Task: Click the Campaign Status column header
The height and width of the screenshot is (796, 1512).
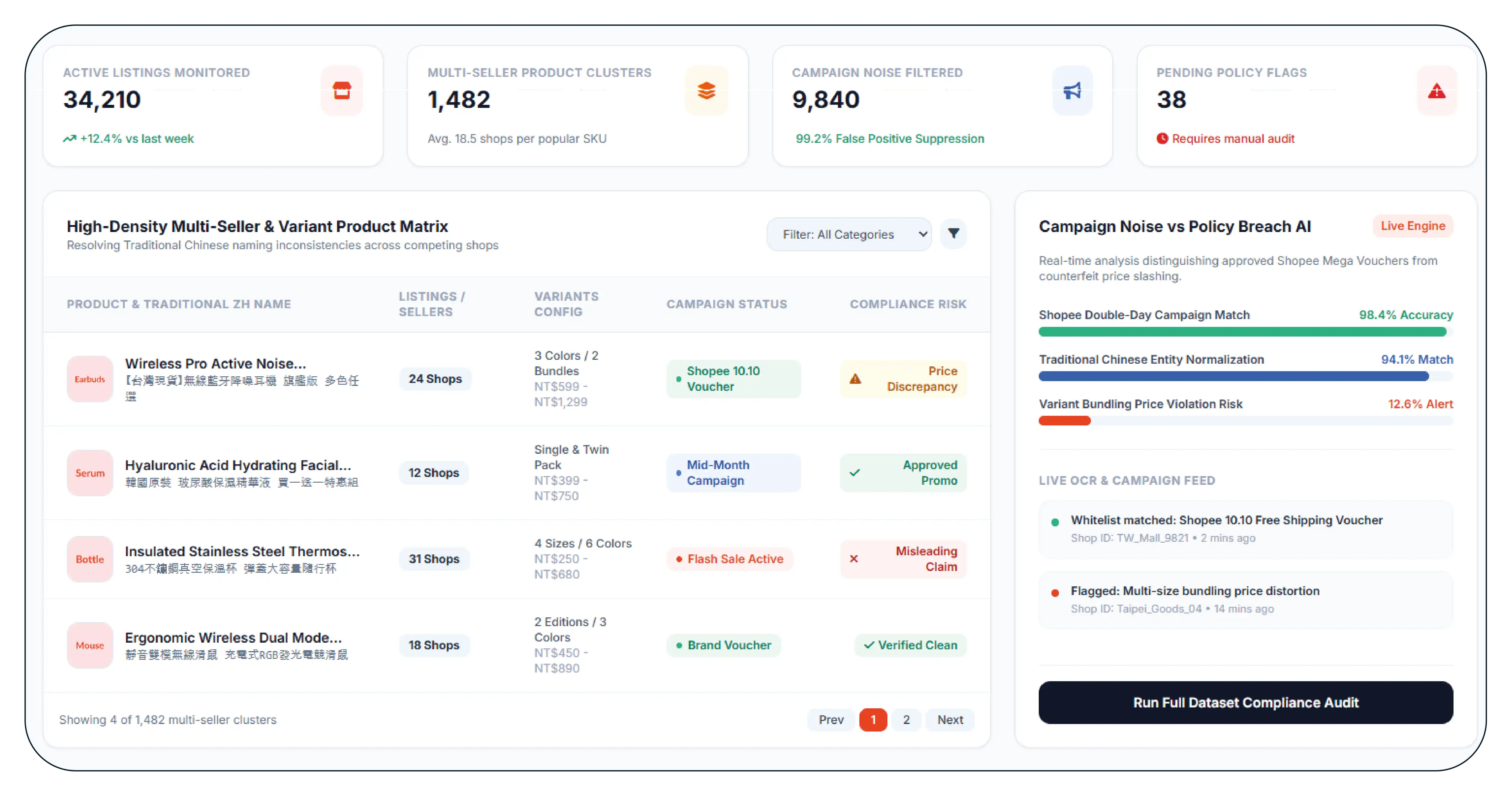Action: (727, 304)
